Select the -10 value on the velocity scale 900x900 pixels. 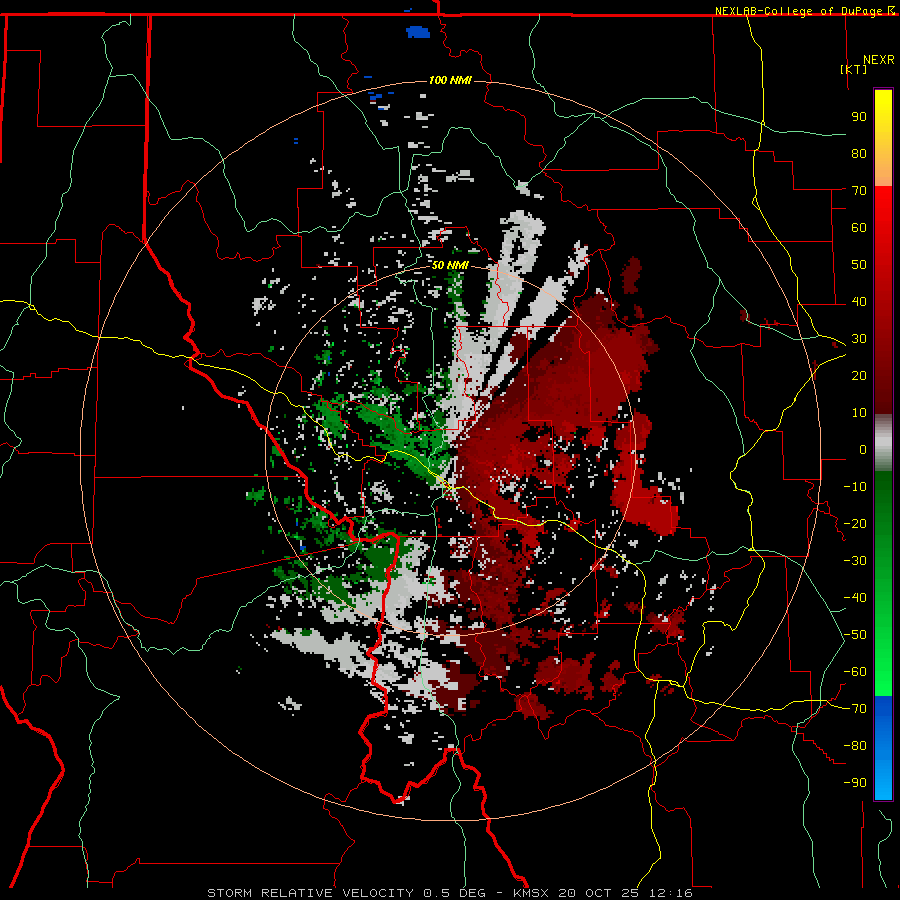[x=855, y=487]
